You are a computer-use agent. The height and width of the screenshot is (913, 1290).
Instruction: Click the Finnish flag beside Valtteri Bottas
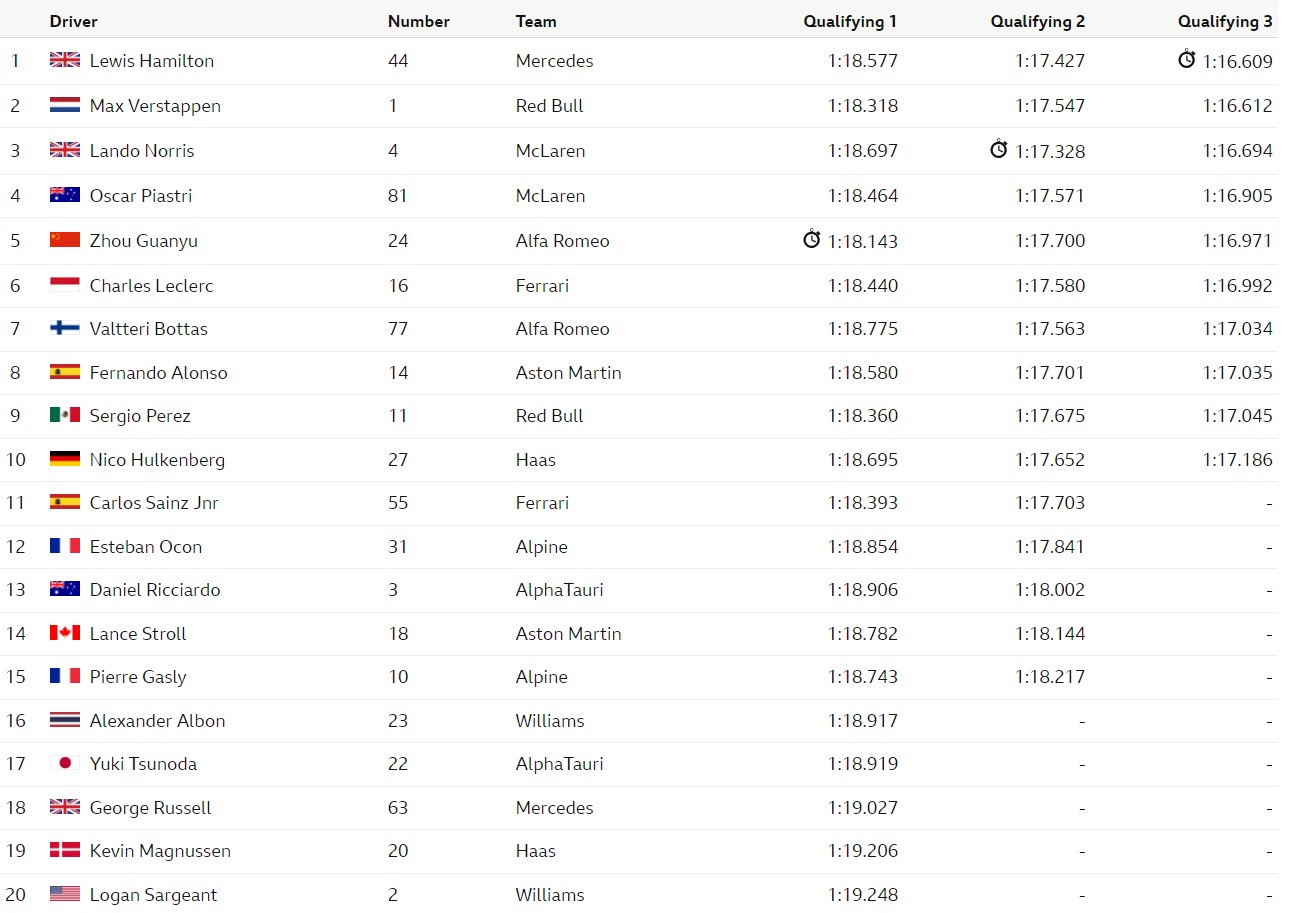point(65,328)
